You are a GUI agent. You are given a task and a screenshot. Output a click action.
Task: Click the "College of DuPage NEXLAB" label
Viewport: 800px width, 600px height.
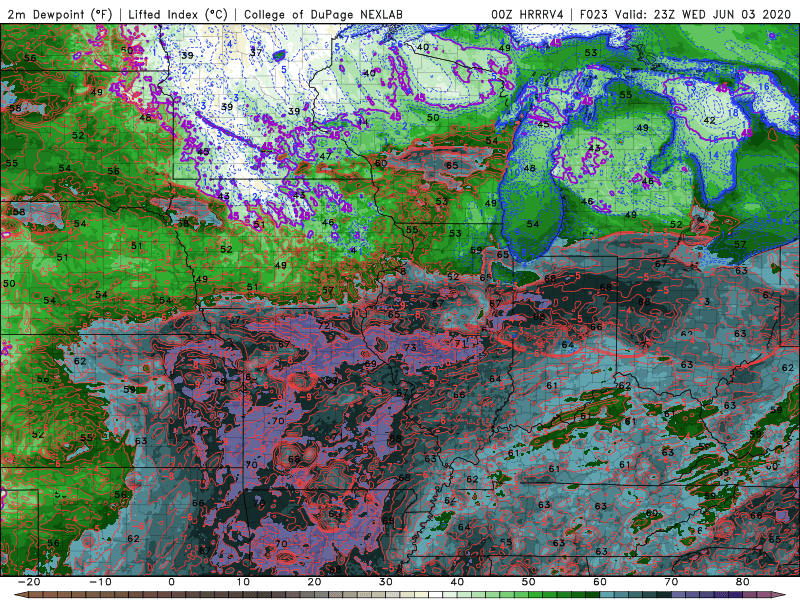pos(323,15)
